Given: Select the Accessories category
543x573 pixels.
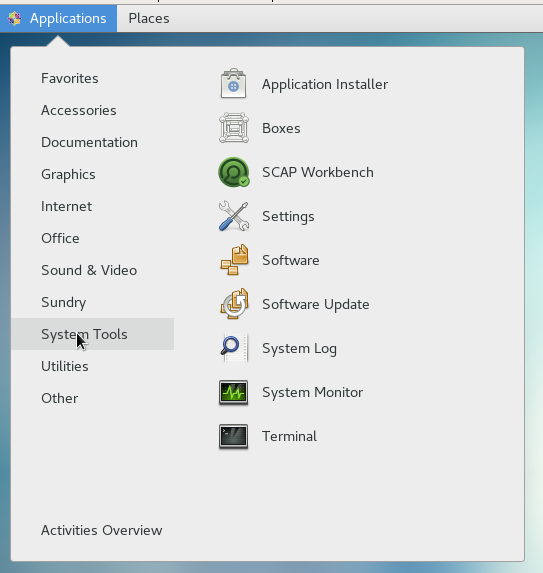Looking at the screenshot, I should [x=79, y=110].
